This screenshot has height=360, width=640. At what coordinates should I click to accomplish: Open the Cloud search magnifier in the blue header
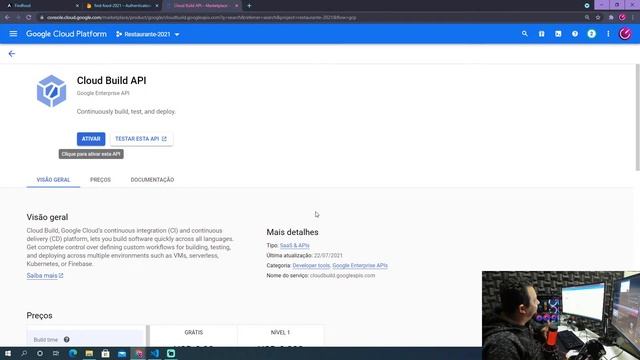[x=524, y=34]
